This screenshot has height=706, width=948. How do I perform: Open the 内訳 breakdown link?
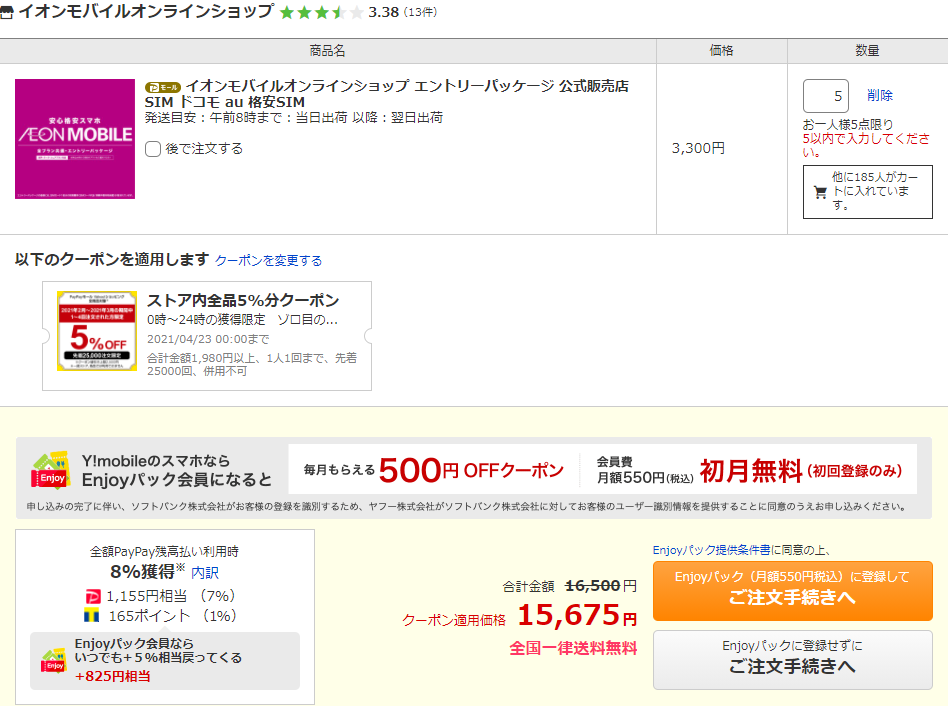pos(205,572)
